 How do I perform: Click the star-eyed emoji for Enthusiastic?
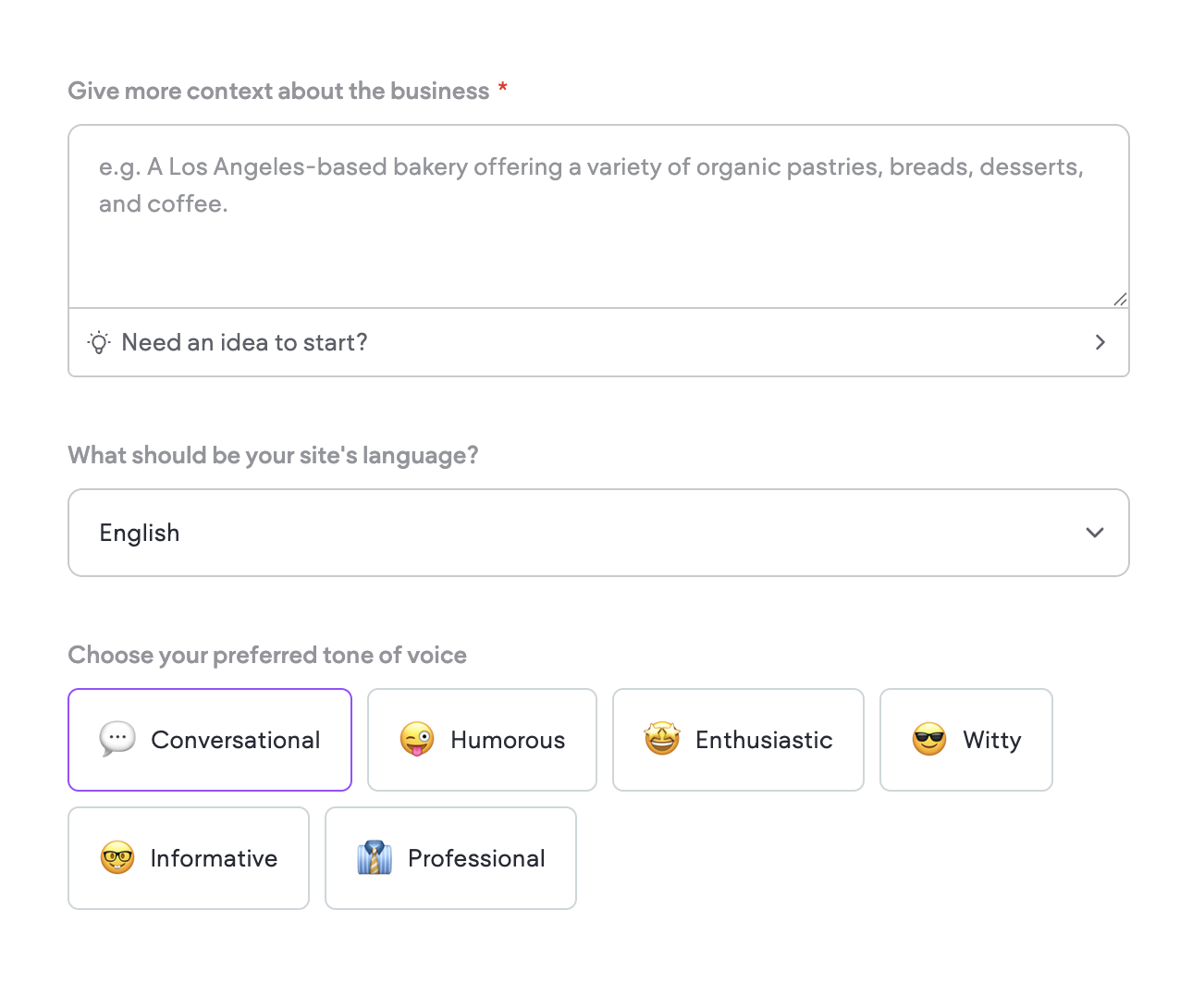pos(662,739)
